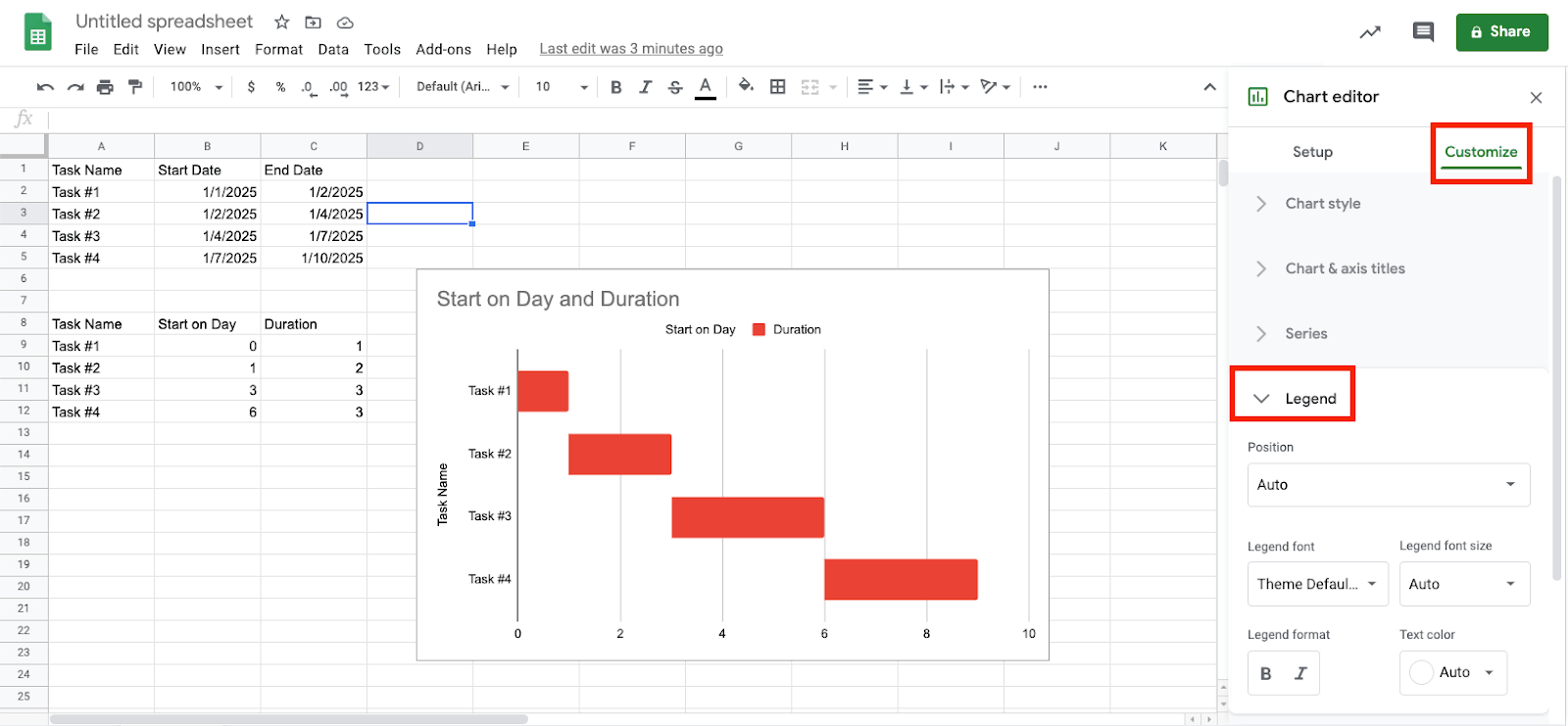This screenshot has width=1568, height=726.
Task: Toggle bold in the main toolbar
Action: pos(615,87)
